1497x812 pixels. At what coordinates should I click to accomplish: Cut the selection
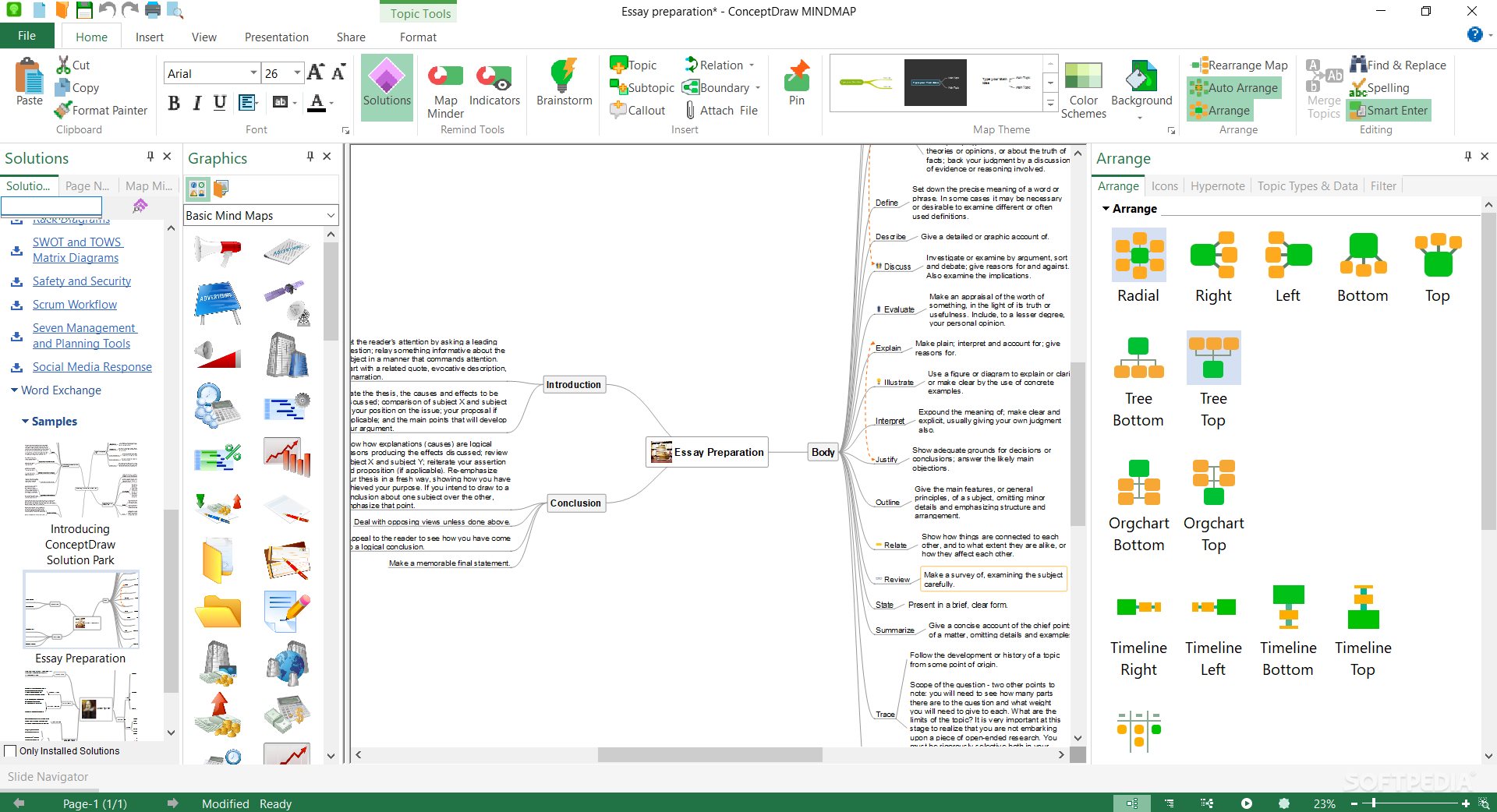pos(73,65)
